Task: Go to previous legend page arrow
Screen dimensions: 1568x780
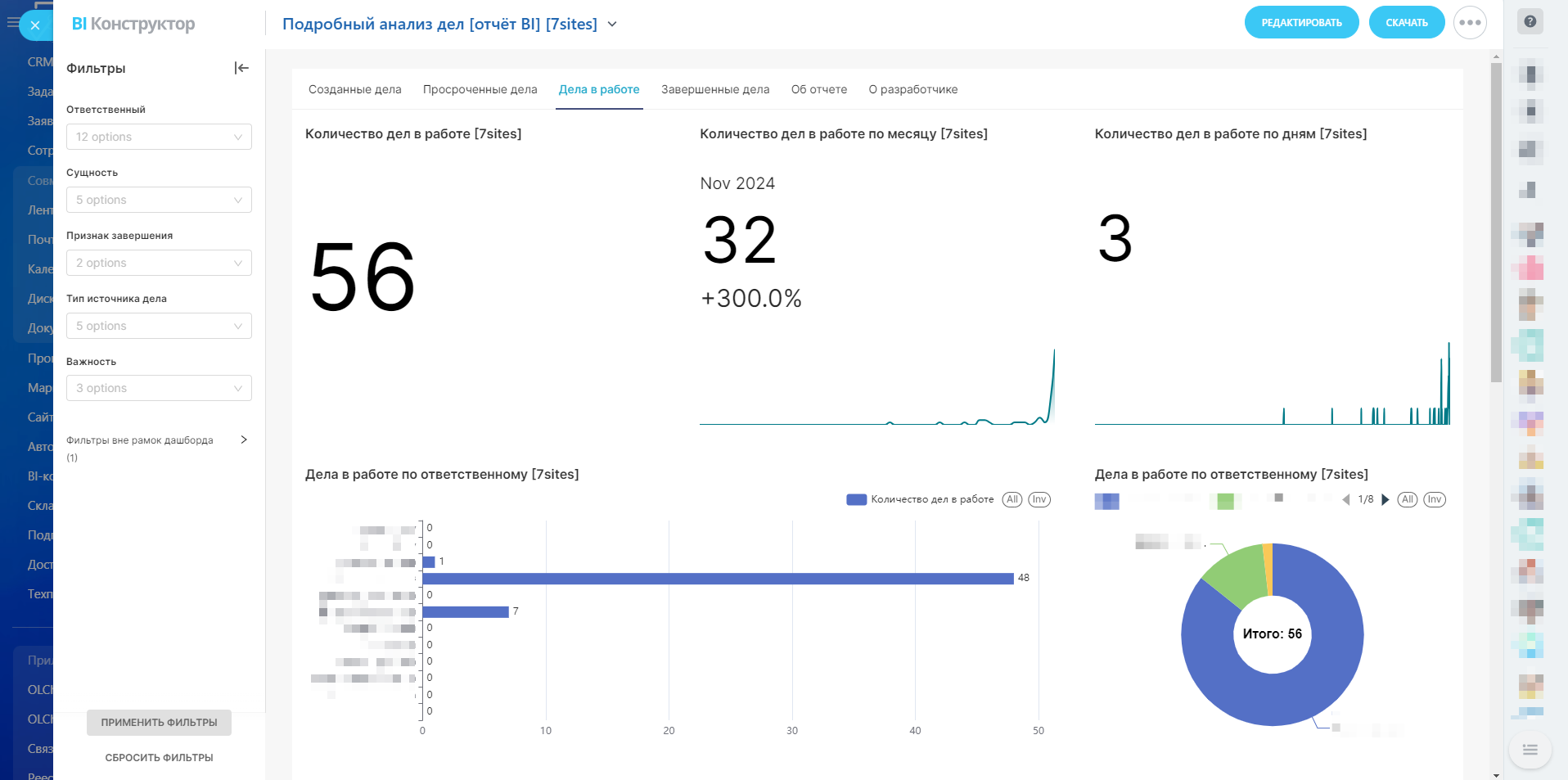Action: click(1346, 499)
